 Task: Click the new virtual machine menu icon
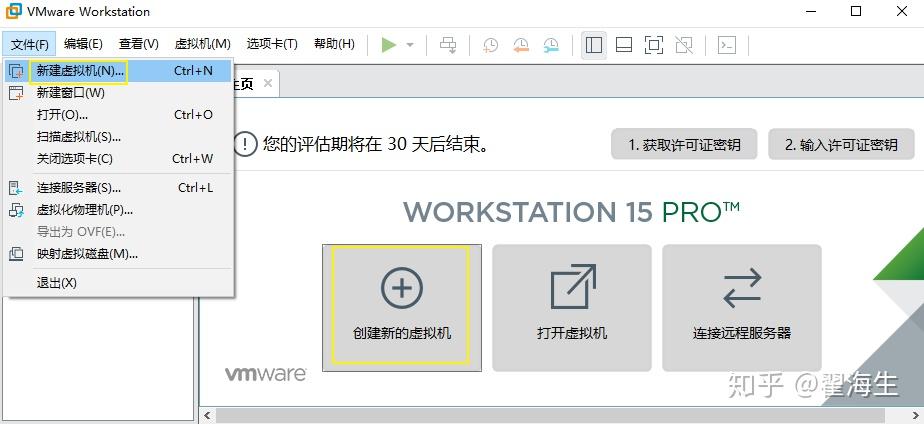tap(16, 71)
